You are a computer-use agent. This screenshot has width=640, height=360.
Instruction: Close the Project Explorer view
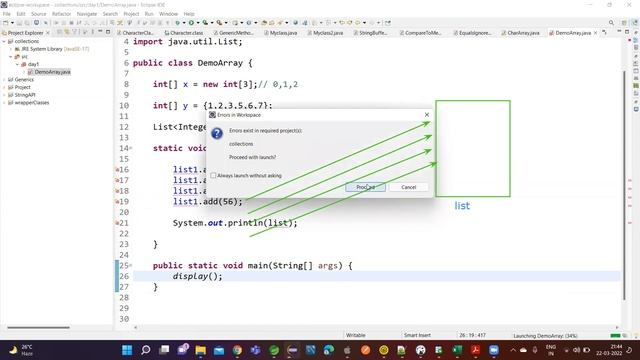coord(48,33)
